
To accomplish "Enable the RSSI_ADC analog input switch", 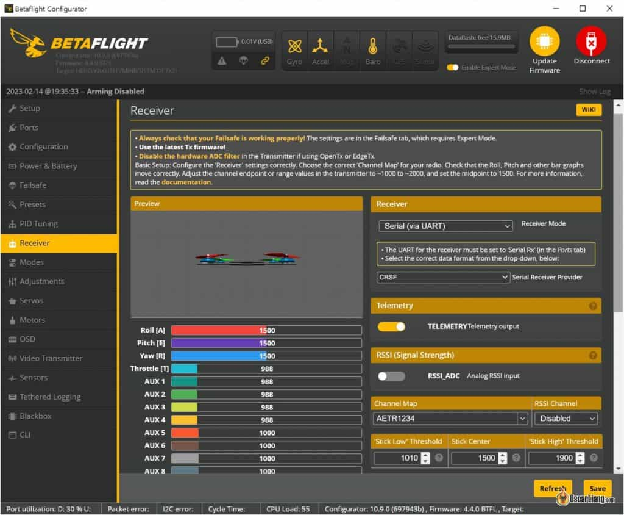I will tap(391, 376).
